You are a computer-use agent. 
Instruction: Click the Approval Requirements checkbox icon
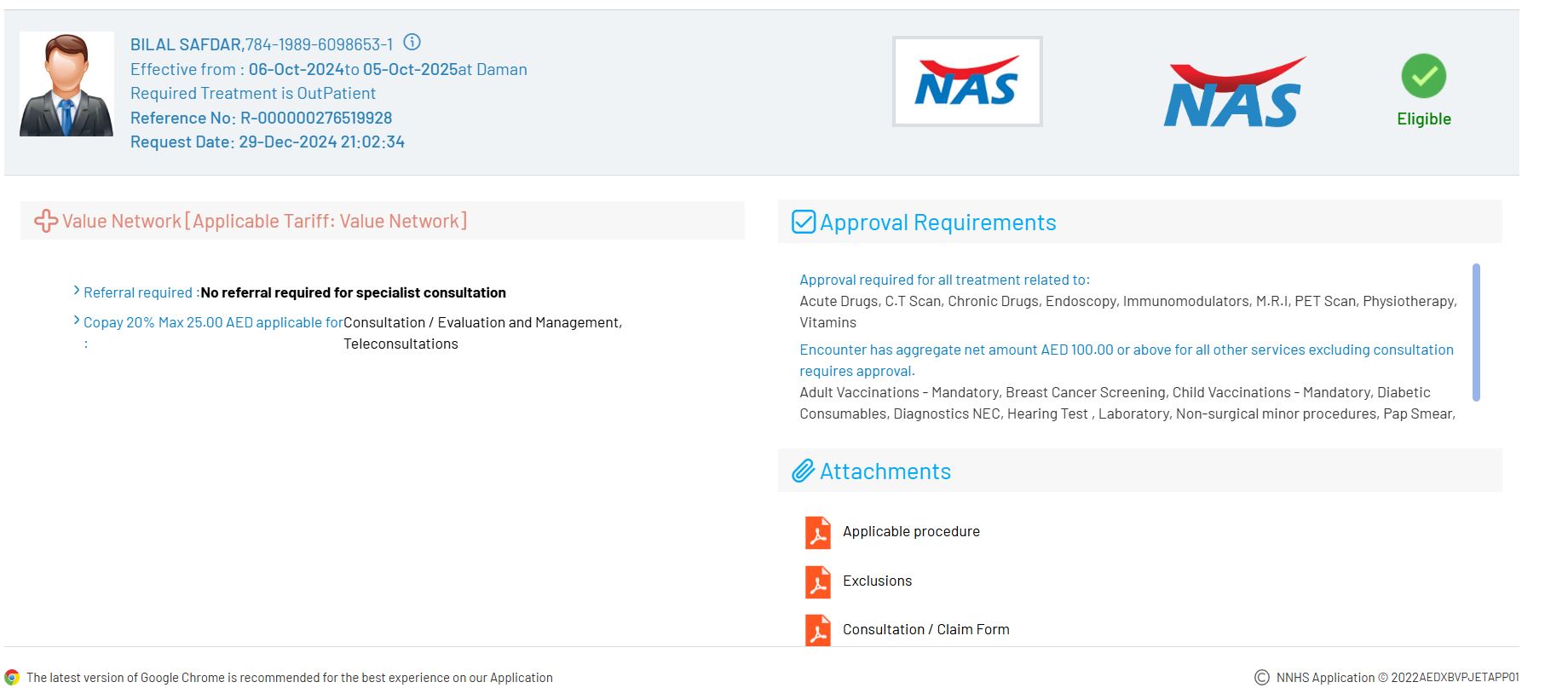(803, 223)
